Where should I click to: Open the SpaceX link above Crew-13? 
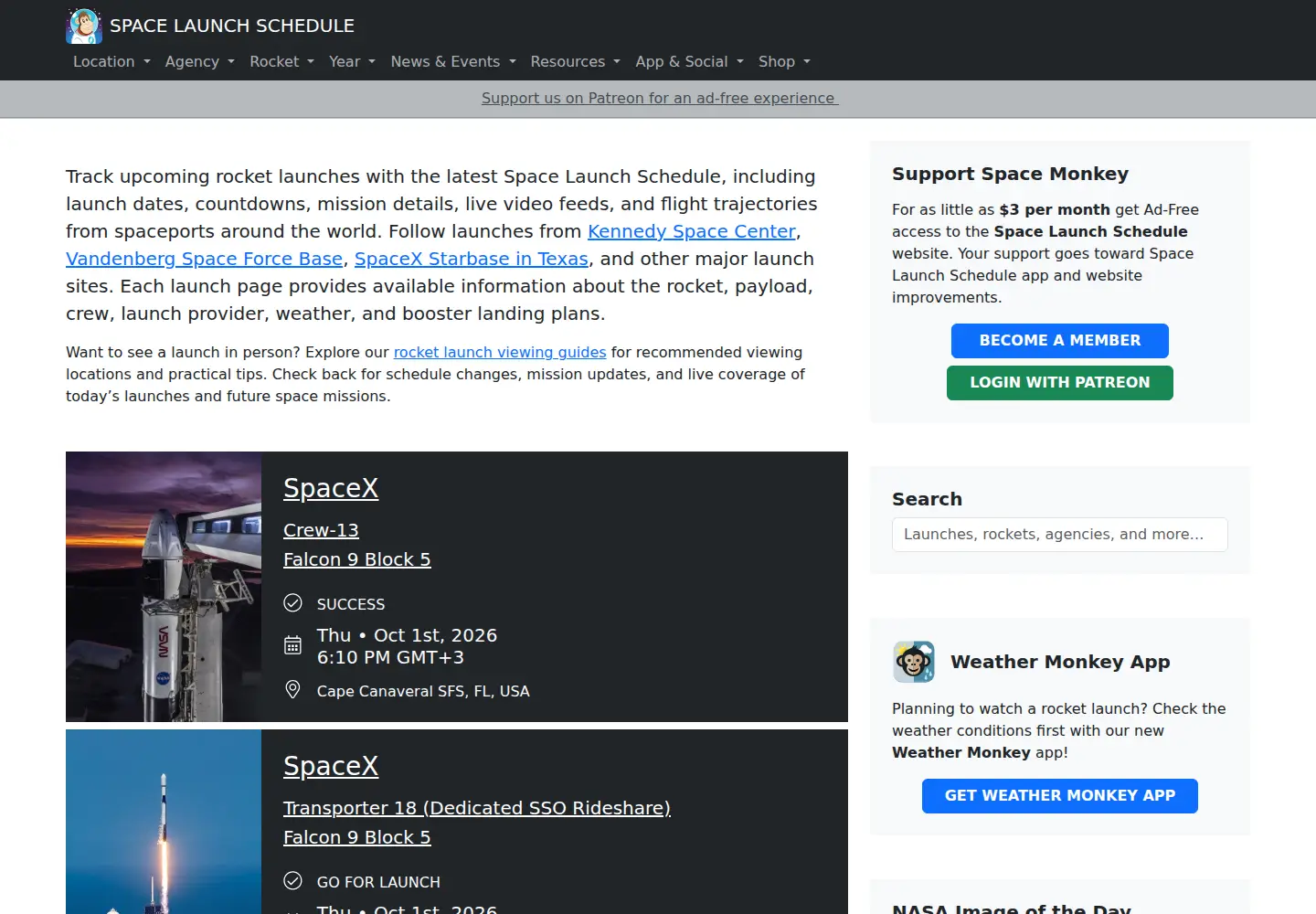pyautogui.click(x=331, y=488)
